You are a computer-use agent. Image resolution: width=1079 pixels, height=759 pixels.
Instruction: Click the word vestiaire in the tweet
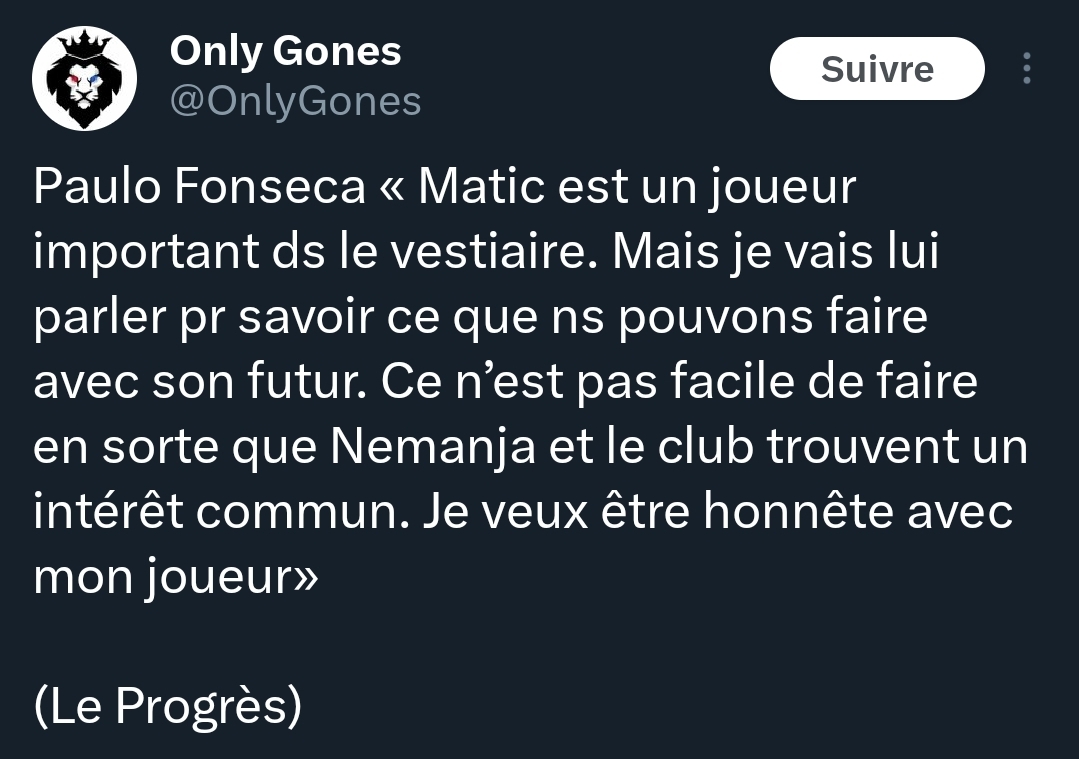pos(489,251)
